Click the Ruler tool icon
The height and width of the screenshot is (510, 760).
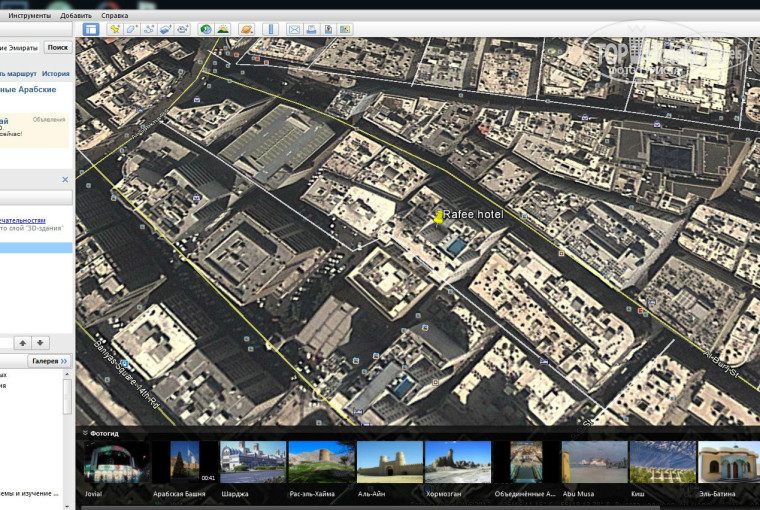pyautogui.click(x=270, y=29)
